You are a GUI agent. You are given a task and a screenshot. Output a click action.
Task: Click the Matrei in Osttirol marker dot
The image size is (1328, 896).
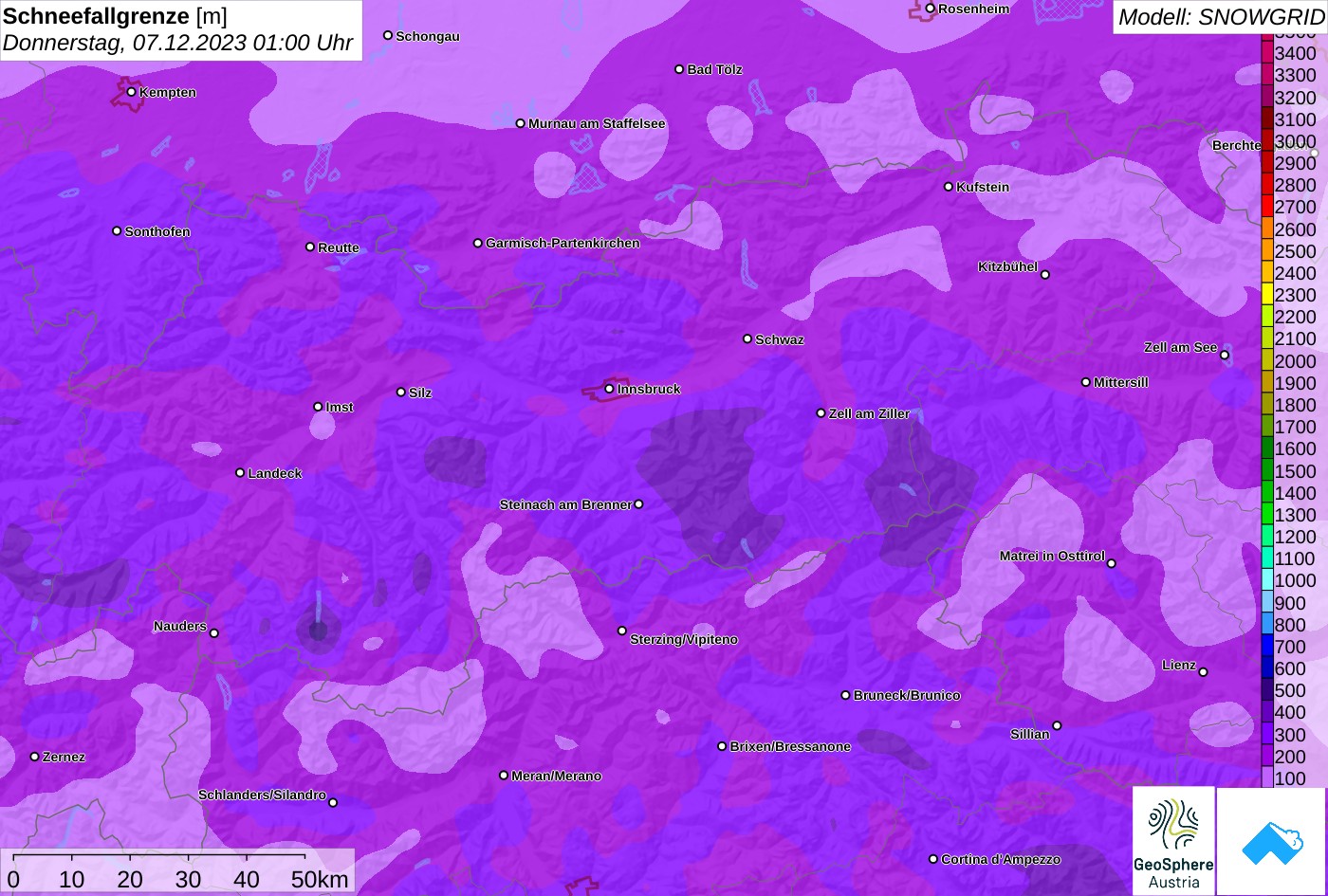pyautogui.click(x=1112, y=563)
